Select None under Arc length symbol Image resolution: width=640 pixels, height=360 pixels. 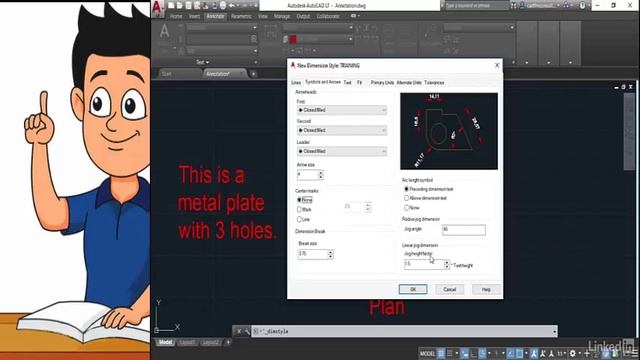pos(406,207)
